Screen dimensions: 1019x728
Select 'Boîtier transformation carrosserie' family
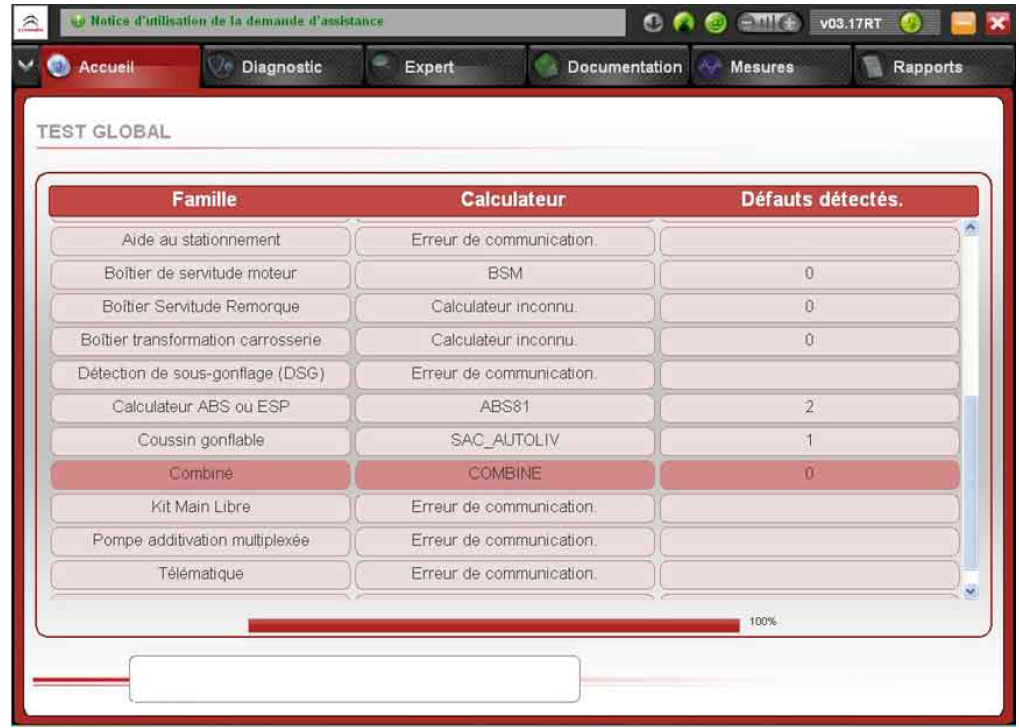tap(200, 340)
